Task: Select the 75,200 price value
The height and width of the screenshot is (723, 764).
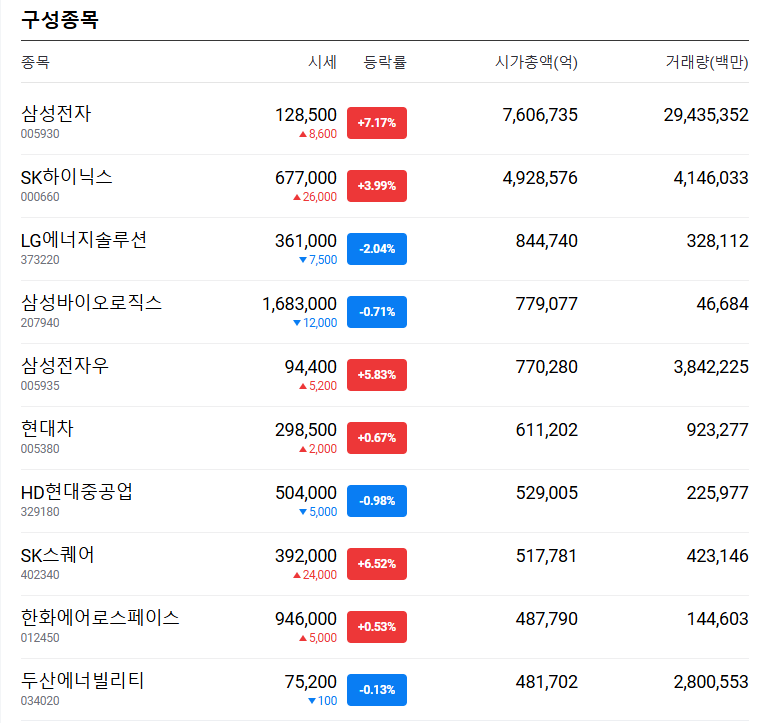Action: (x=311, y=682)
